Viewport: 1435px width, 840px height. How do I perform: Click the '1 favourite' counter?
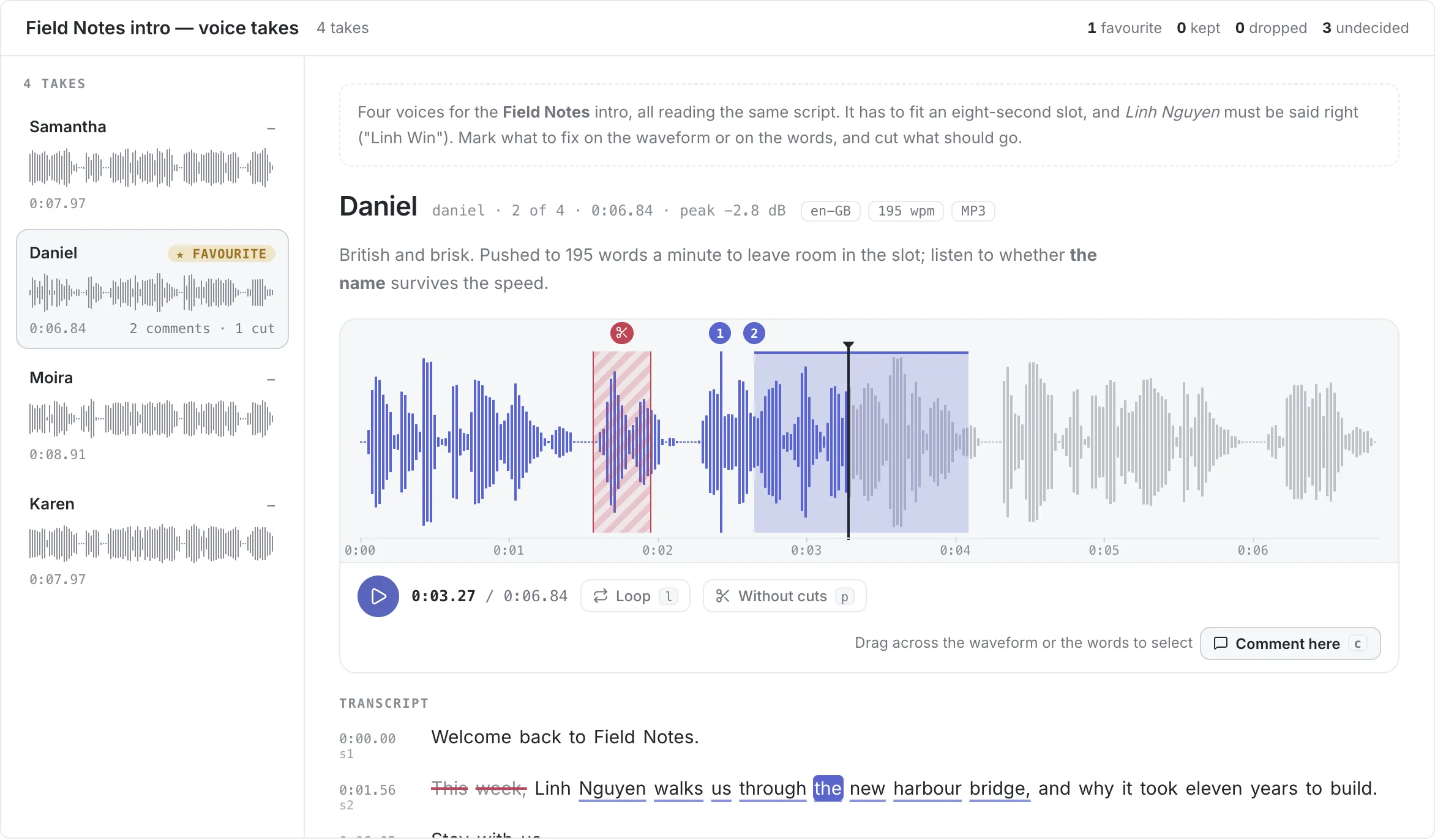pos(1124,28)
